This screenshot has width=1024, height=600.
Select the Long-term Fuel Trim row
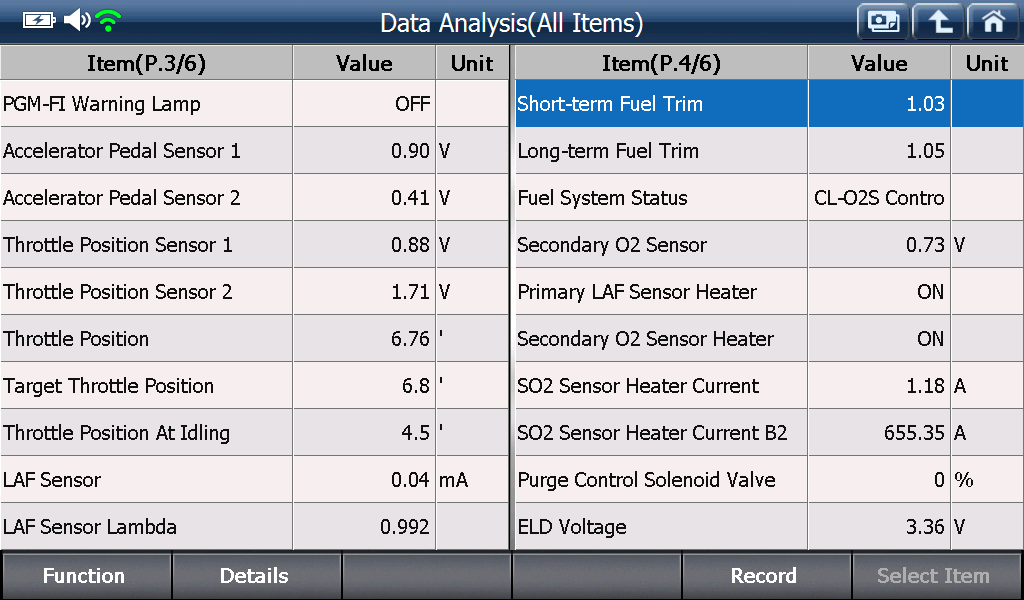(x=769, y=151)
